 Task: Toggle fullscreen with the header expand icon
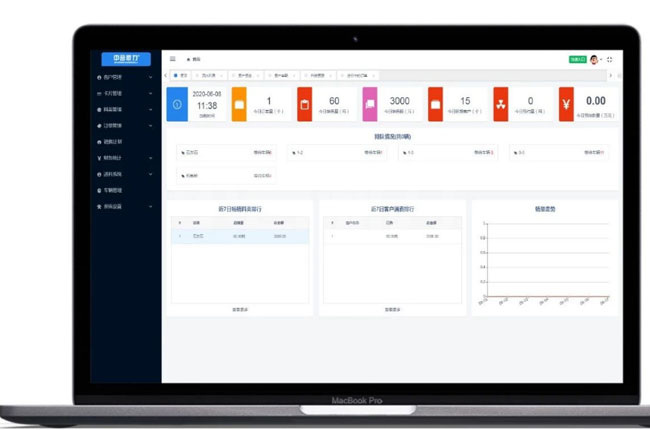pos(610,59)
